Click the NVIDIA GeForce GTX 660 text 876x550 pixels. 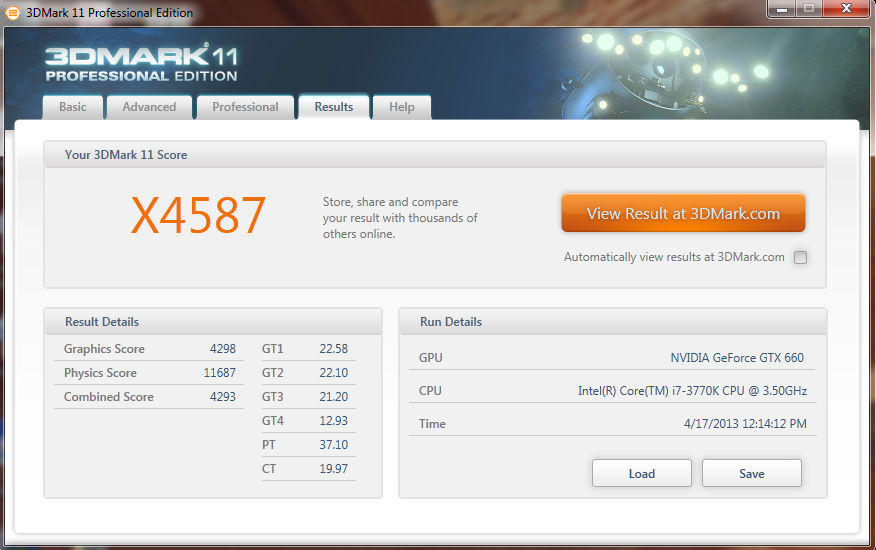(737, 358)
